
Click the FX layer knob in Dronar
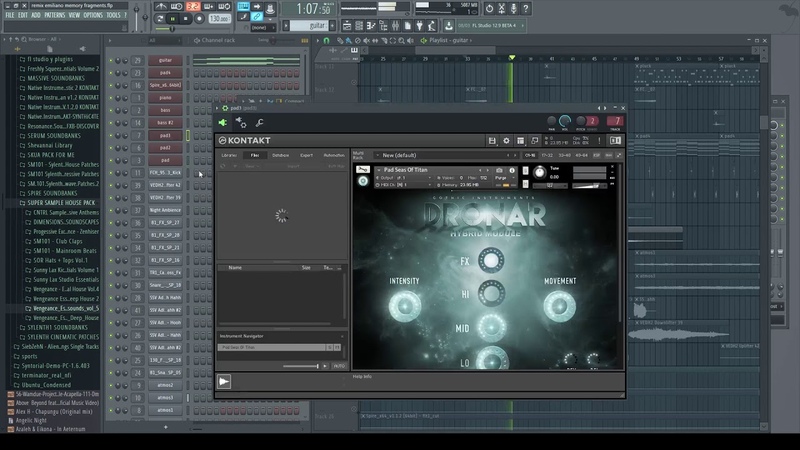click(x=491, y=260)
